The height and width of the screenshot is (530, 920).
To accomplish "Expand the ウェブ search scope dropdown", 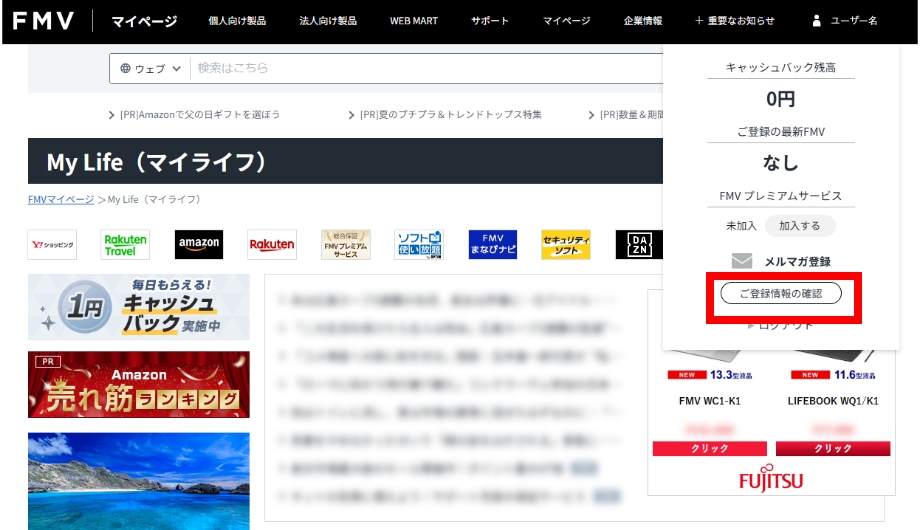I will pyautogui.click(x=151, y=68).
